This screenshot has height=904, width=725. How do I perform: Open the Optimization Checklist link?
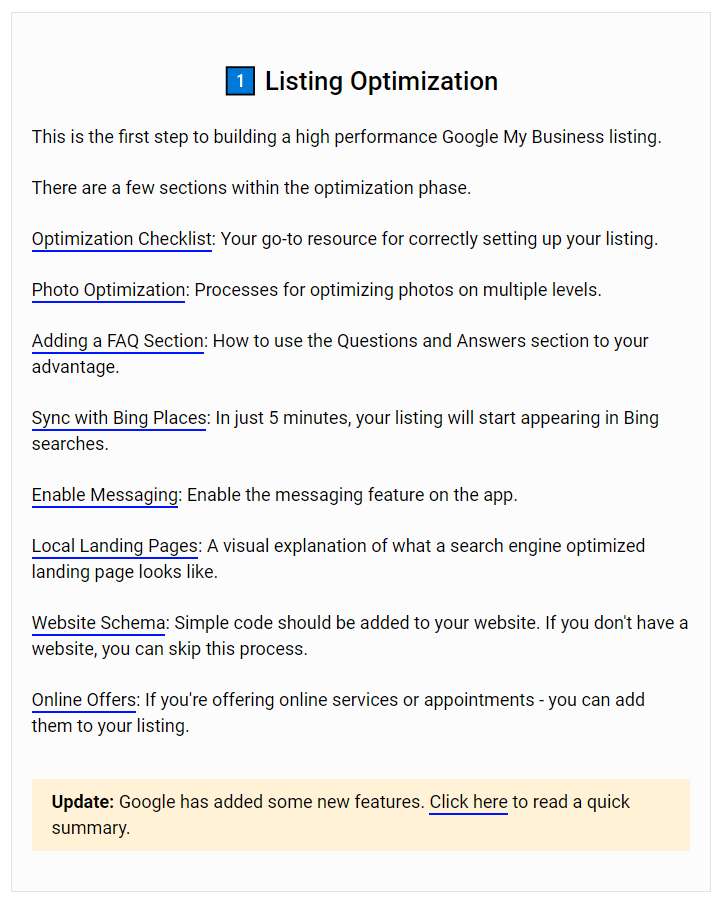(122, 239)
